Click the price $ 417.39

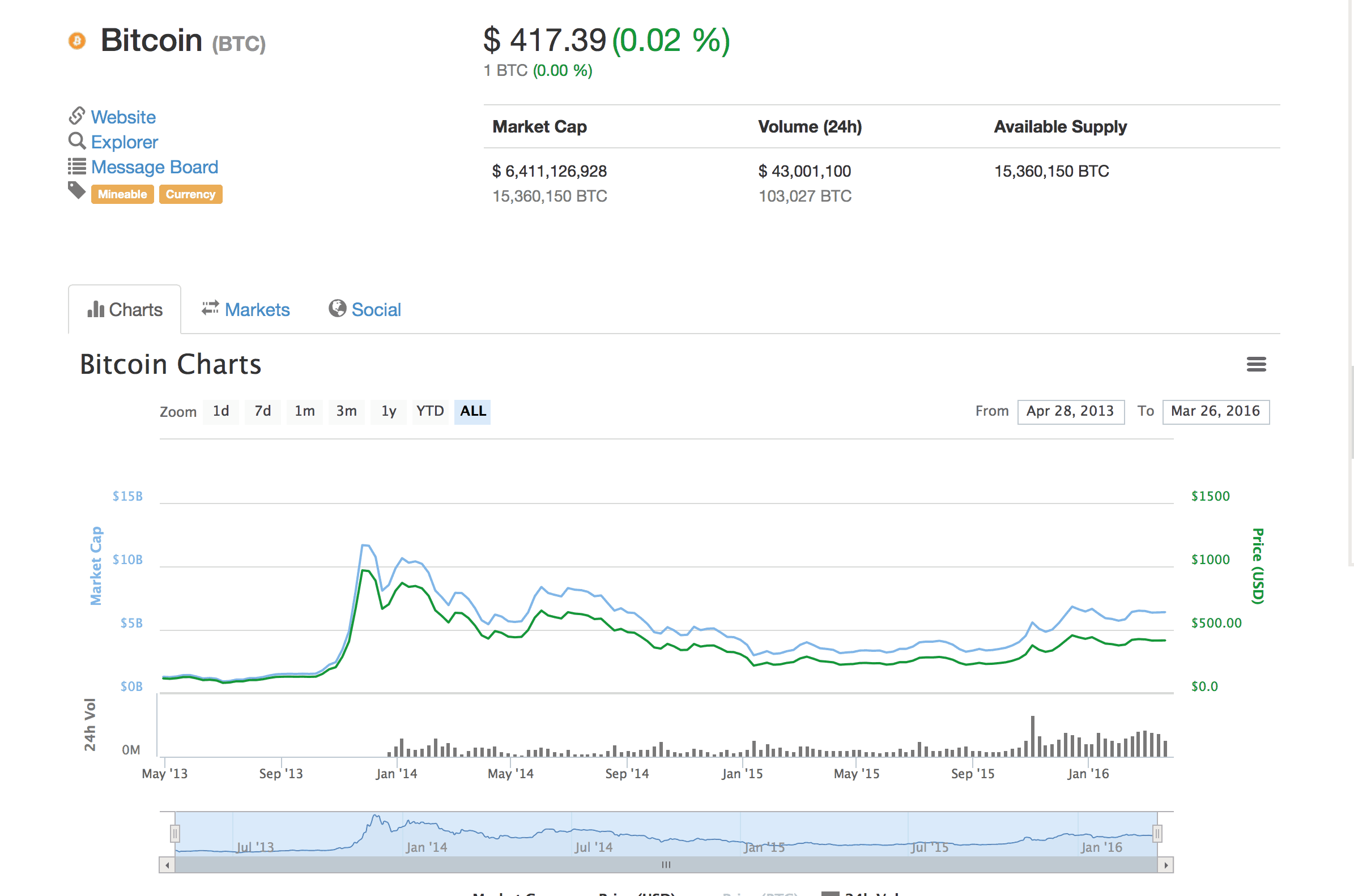click(544, 40)
